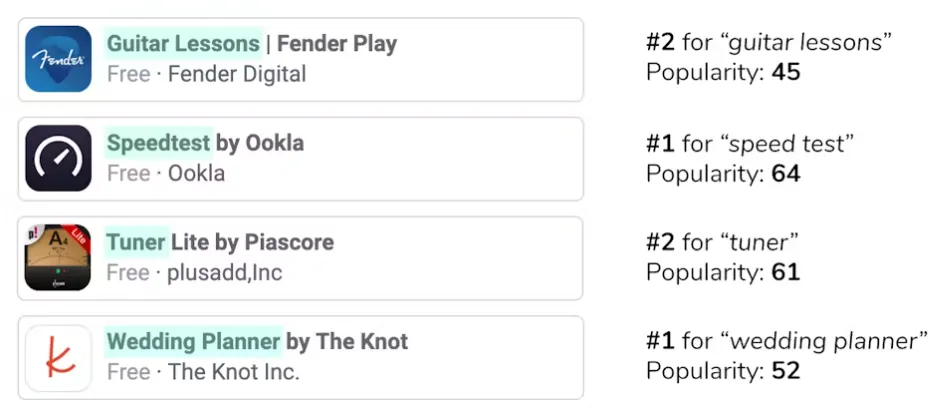This screenshot has height=414, width=946.
Task: Click the Popularity: 45 label
Action: pyautogui.click(x=723, y=73)
